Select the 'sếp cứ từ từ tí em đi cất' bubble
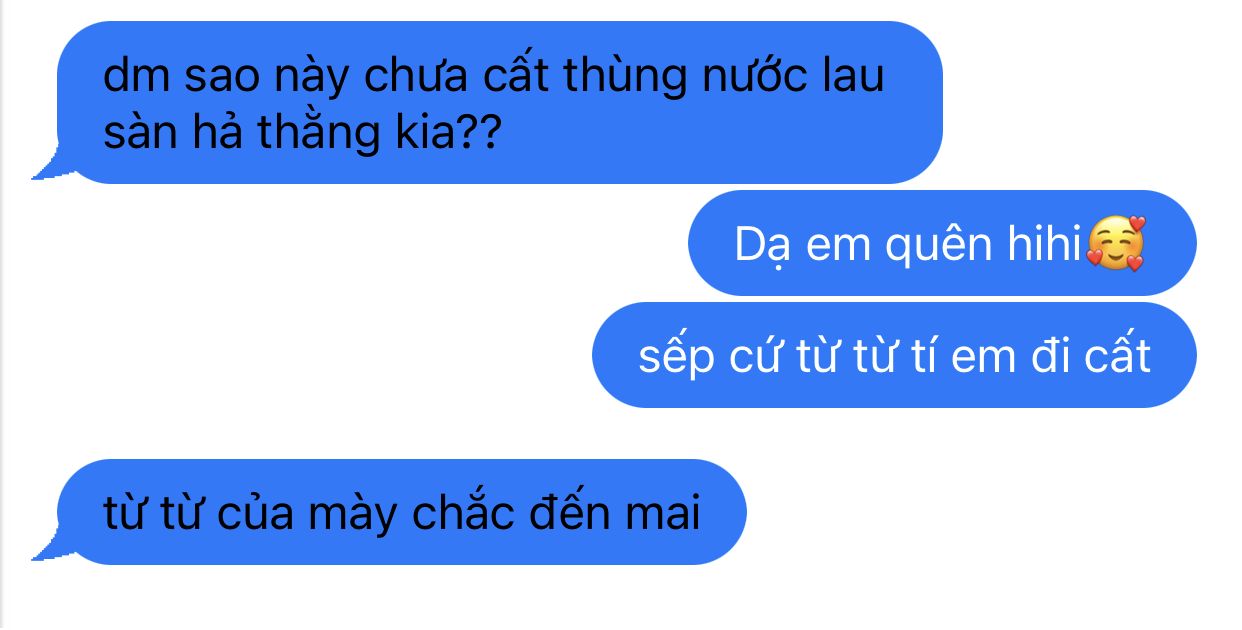The image size is (1242, 630). coord(894,355)
